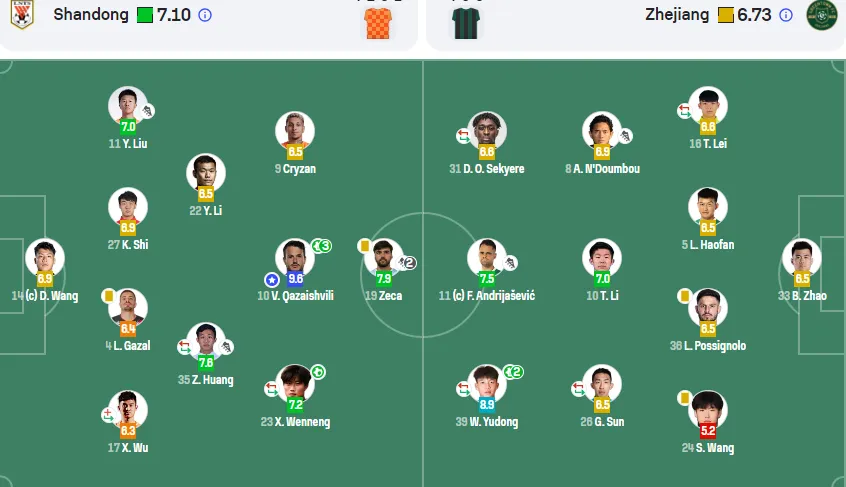This screenshot has height=487, width=846.
Task: Click the 9.6 rating badge of Qazaishvili
Action: pyautogui.click(x=295, y=278)
